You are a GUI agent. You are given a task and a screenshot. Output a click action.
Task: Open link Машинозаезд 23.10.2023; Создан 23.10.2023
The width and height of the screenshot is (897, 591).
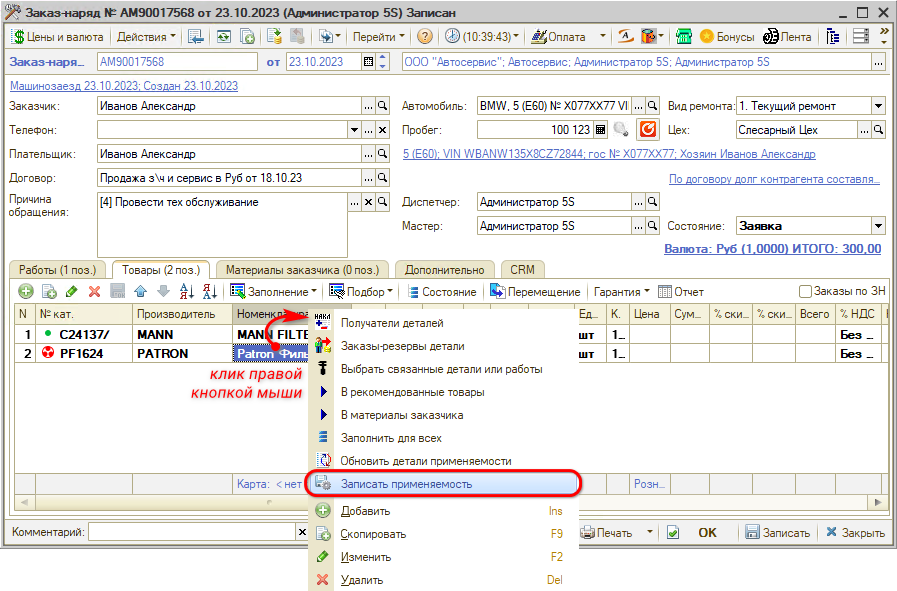pos(124,86)
